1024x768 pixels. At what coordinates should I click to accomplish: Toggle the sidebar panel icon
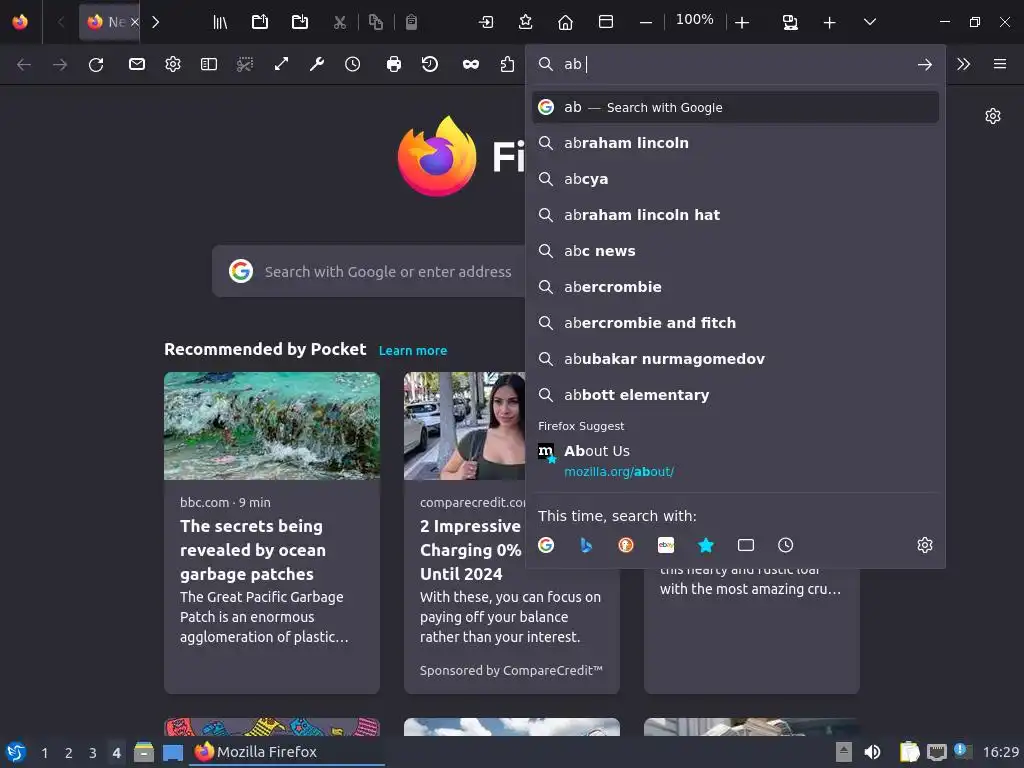point(209,64)
